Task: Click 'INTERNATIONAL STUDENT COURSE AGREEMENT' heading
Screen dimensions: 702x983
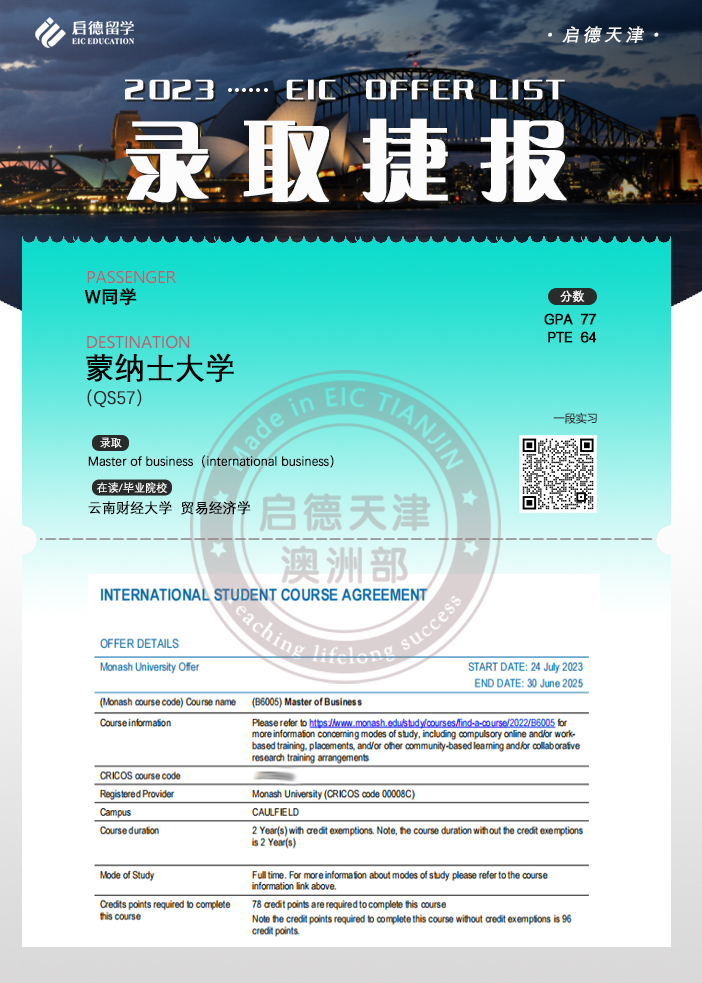Action: tap(263, 595)
